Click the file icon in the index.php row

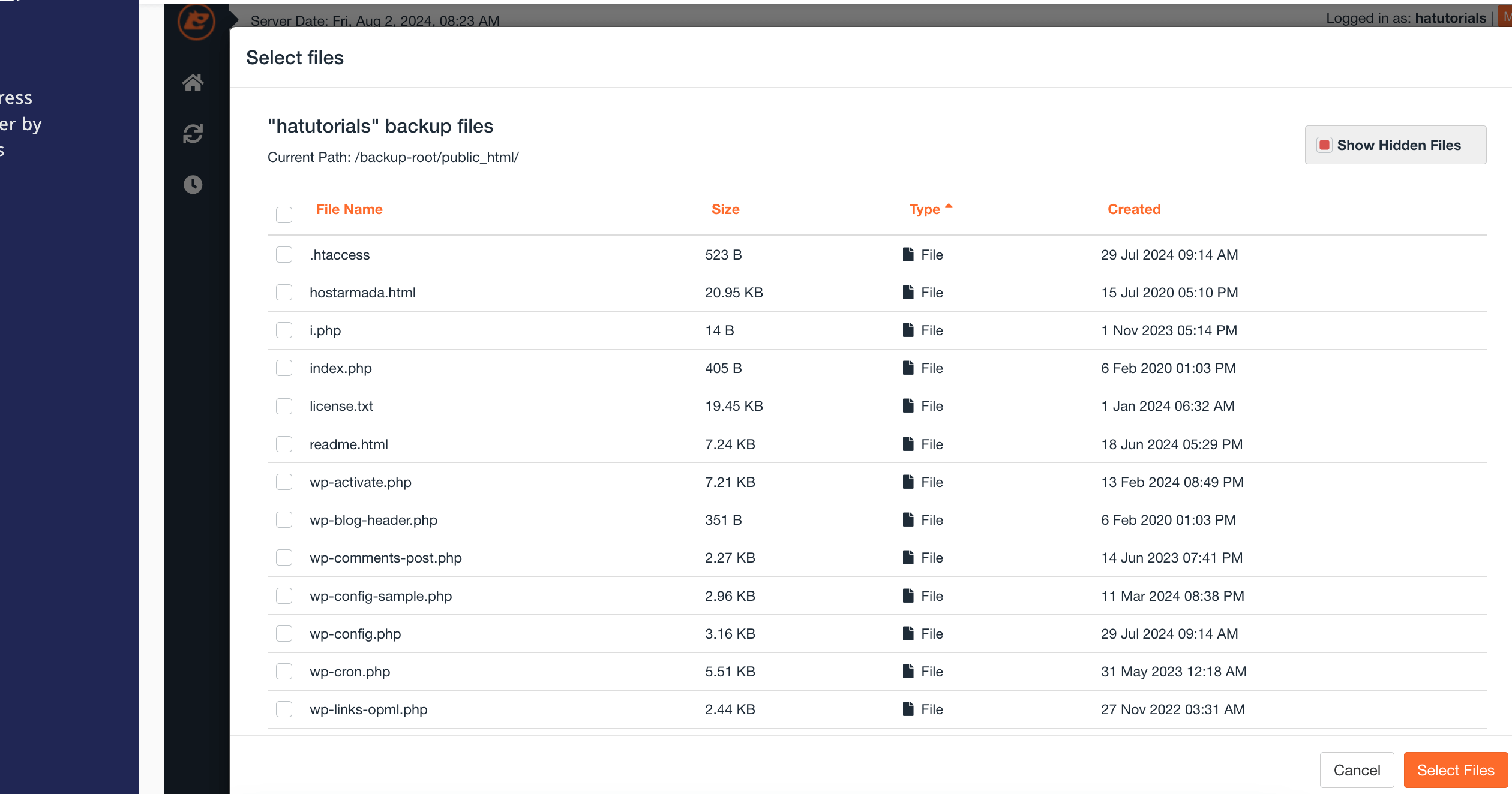(908, 368)
